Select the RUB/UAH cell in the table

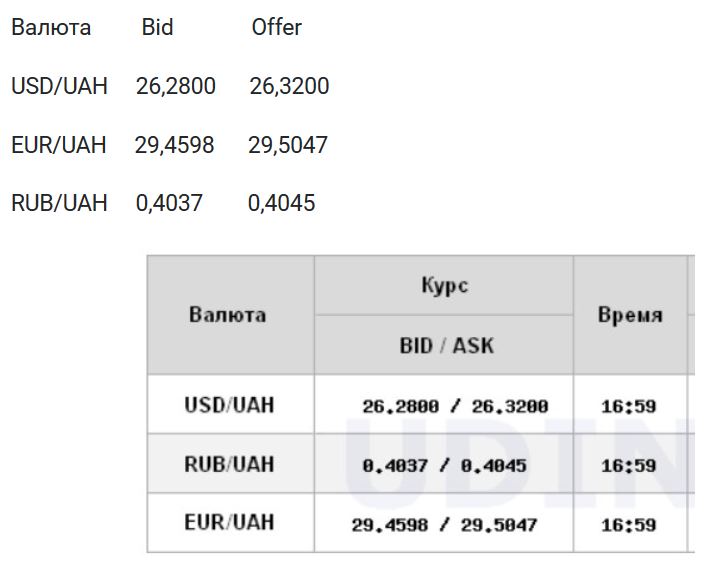(229, 464)
